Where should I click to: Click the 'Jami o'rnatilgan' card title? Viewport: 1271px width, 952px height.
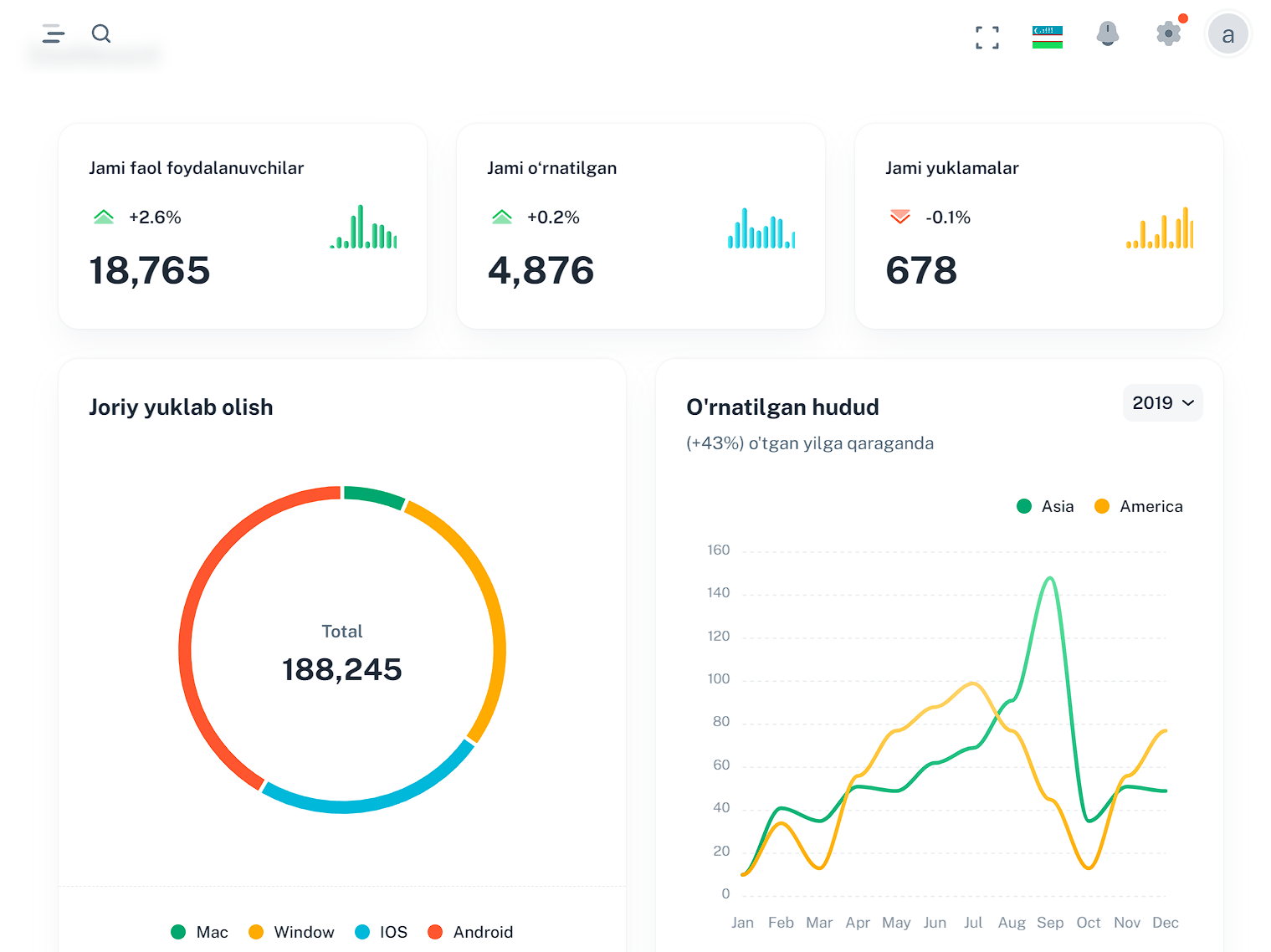coord(552,168)
